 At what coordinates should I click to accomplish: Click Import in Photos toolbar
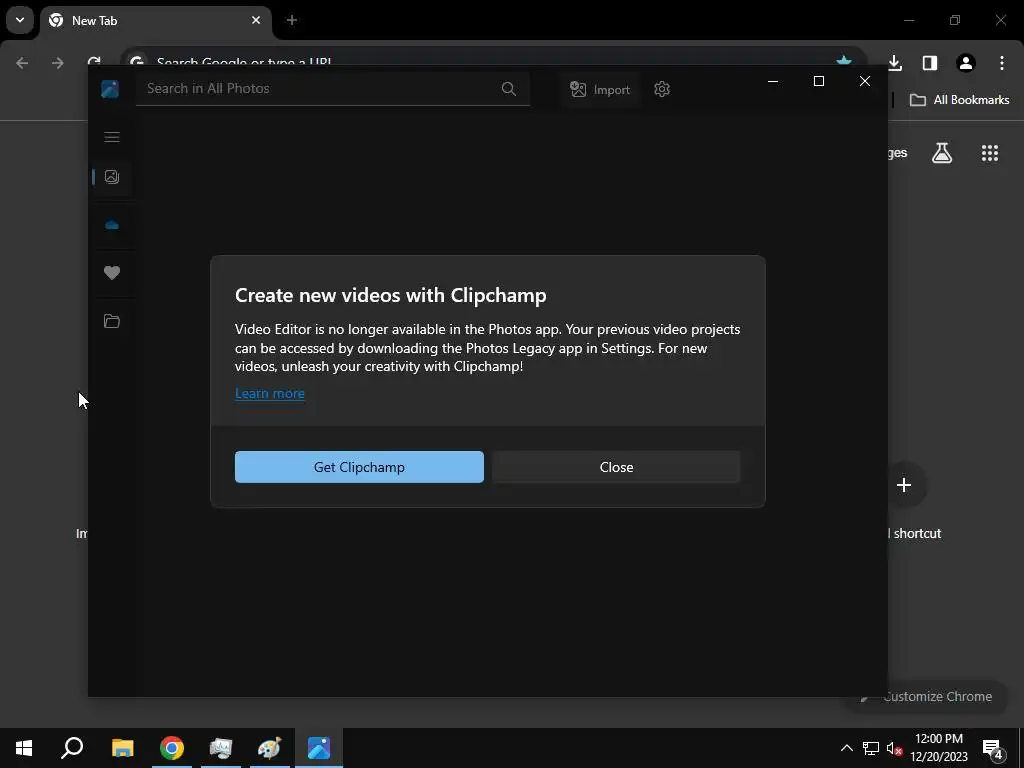click(x=600, y=89)
